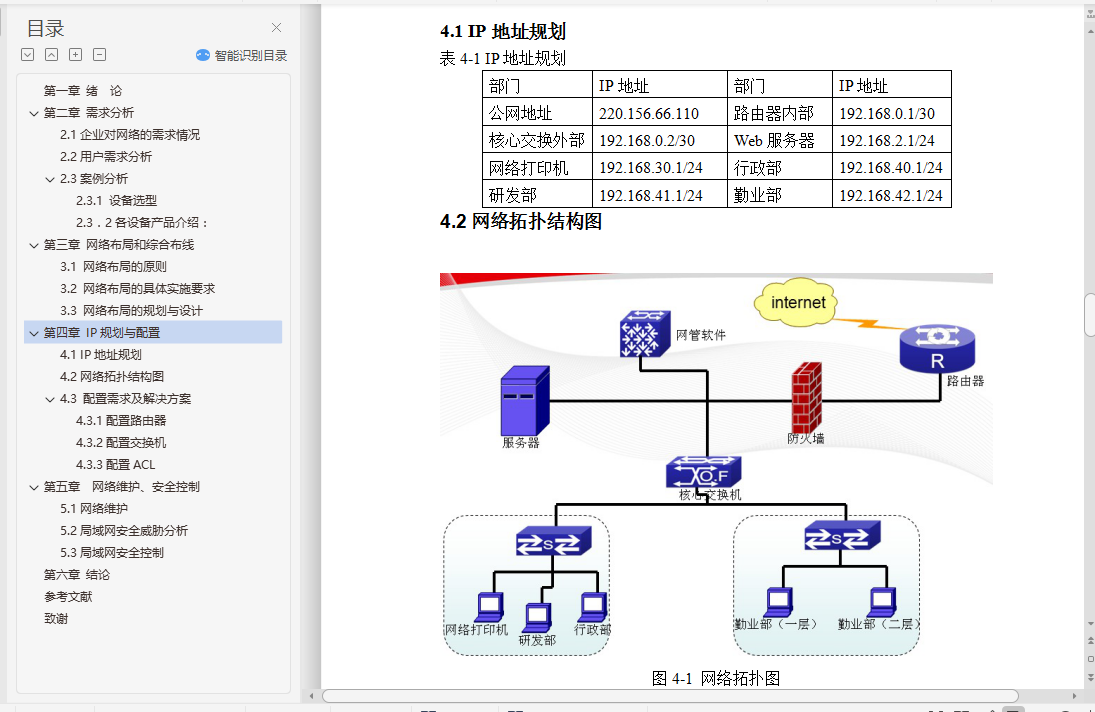Collapse 第四章 IP规划与配置 chevron
This screenshot has width=1095, height=712.
tap(34, 333)
